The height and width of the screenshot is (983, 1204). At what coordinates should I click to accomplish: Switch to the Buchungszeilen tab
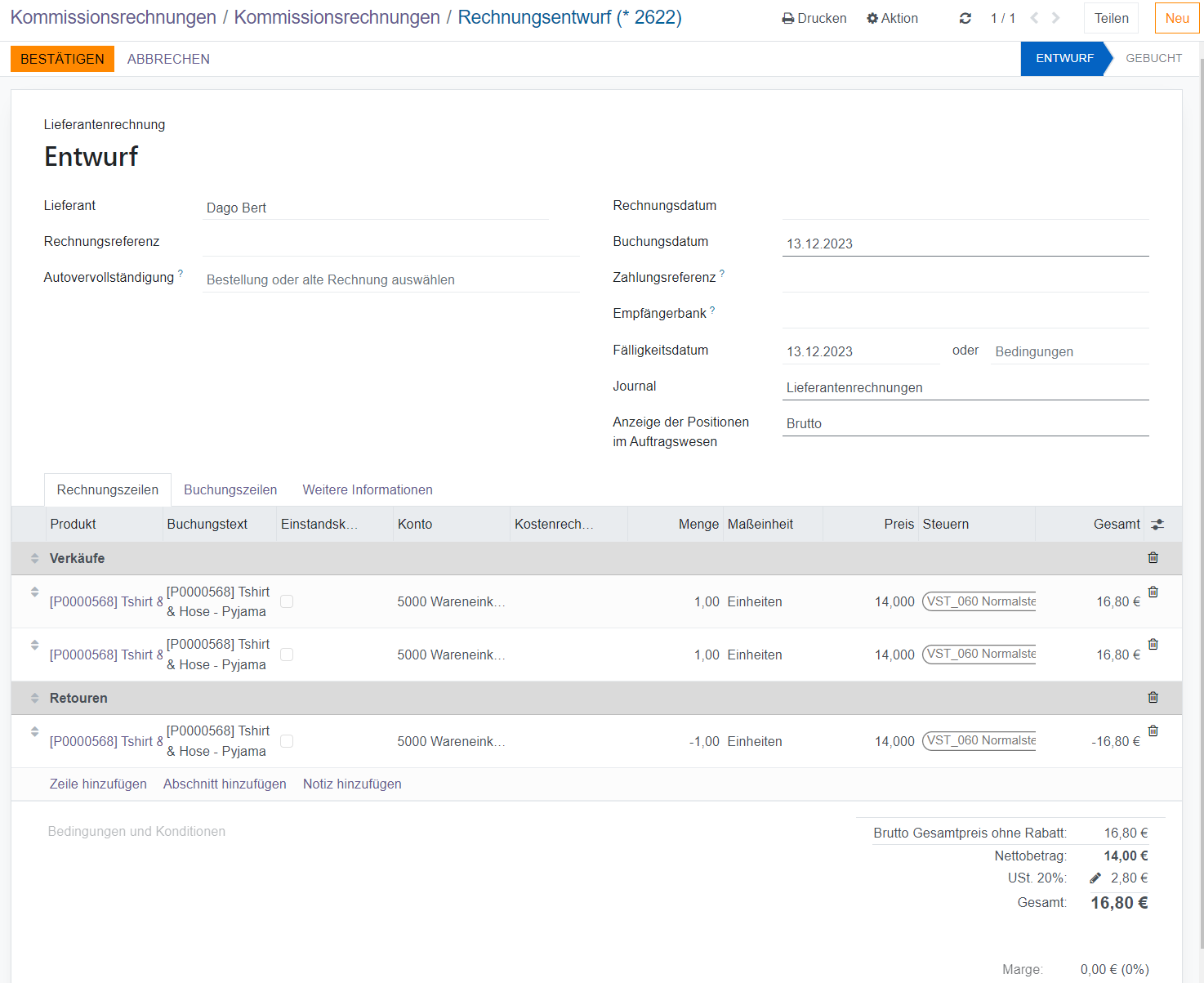230,489
